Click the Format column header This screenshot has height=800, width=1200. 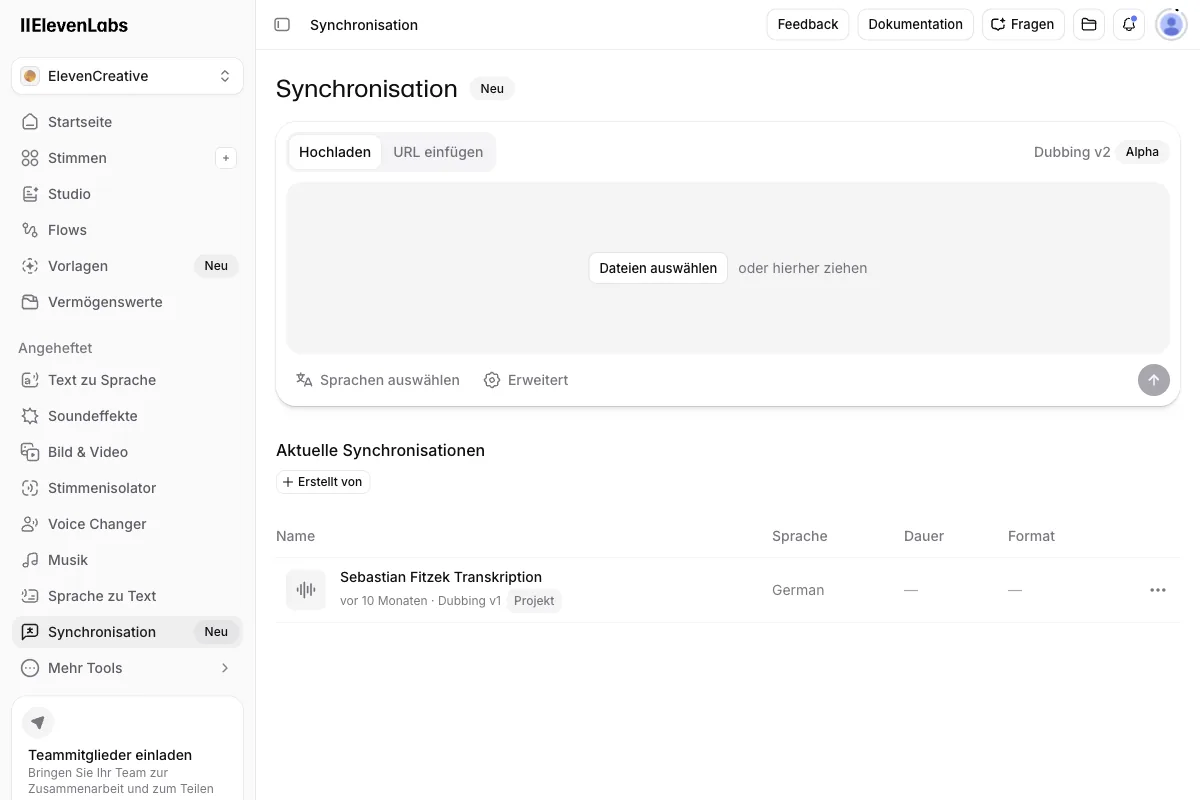[1031, 536]
